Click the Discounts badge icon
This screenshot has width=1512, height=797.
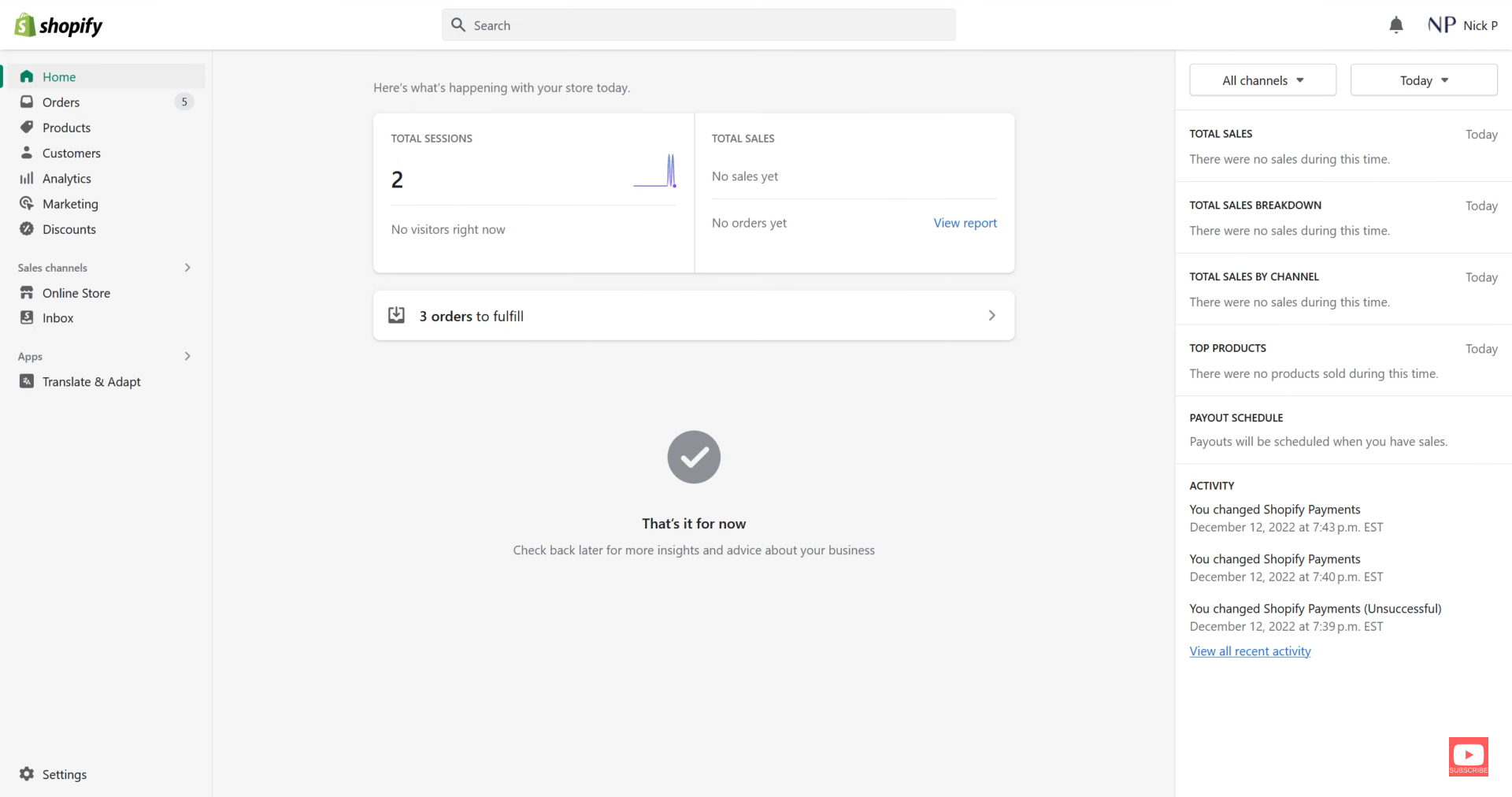coord(27,228)
